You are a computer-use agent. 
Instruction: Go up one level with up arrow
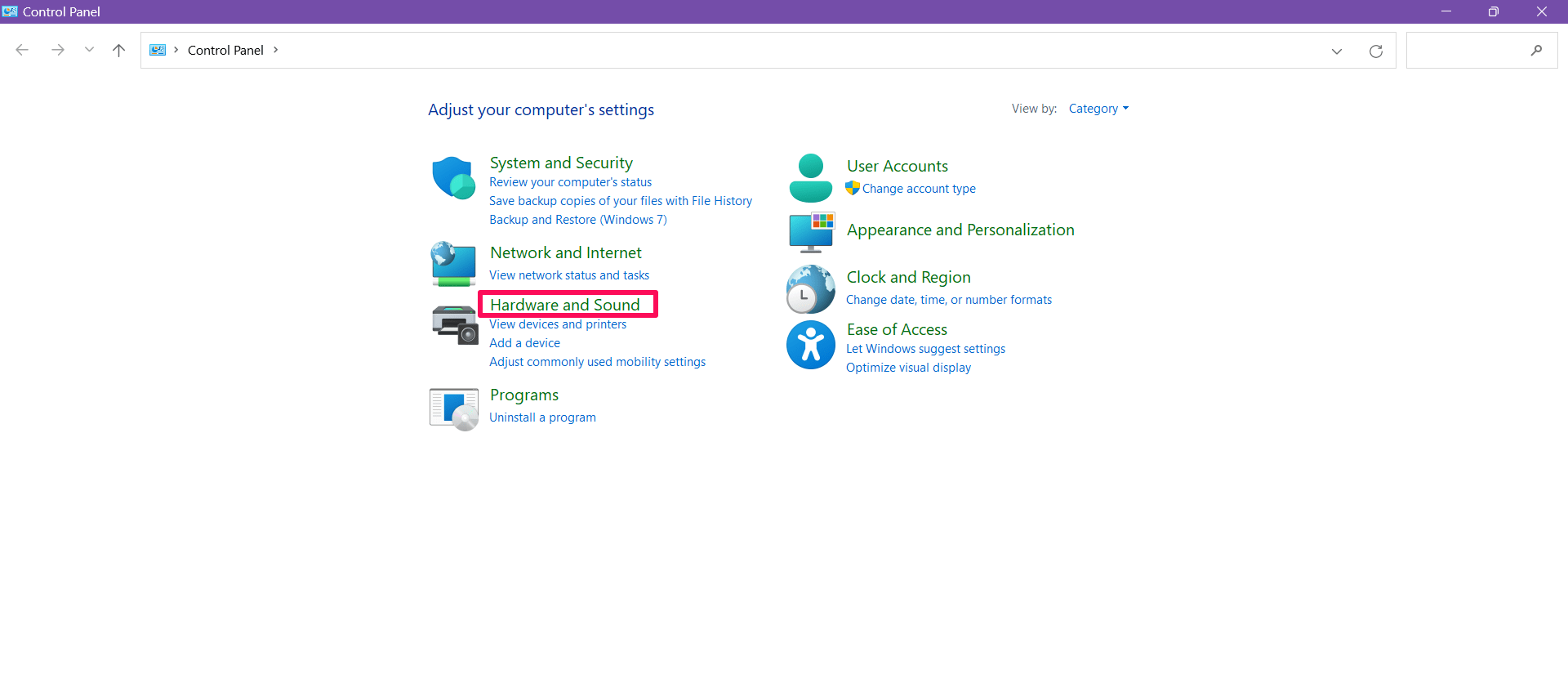click(118, 50)
